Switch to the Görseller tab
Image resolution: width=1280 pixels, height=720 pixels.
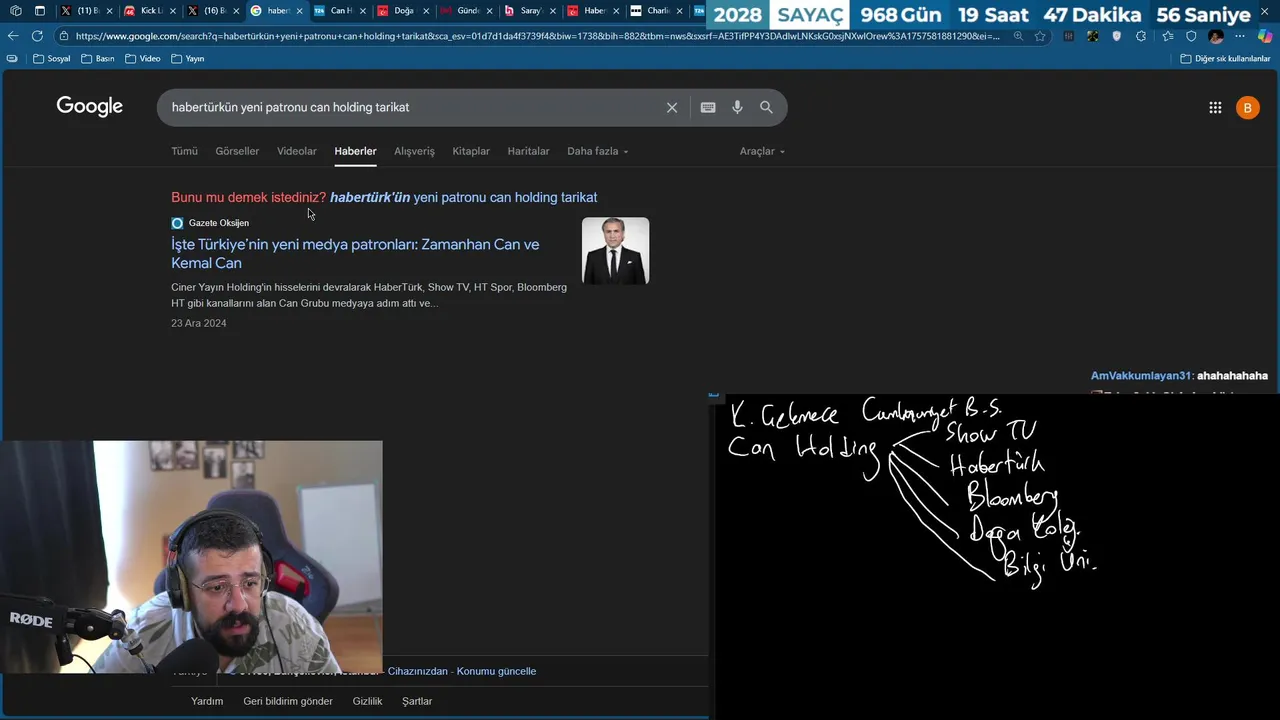click(x=237, y=151)
